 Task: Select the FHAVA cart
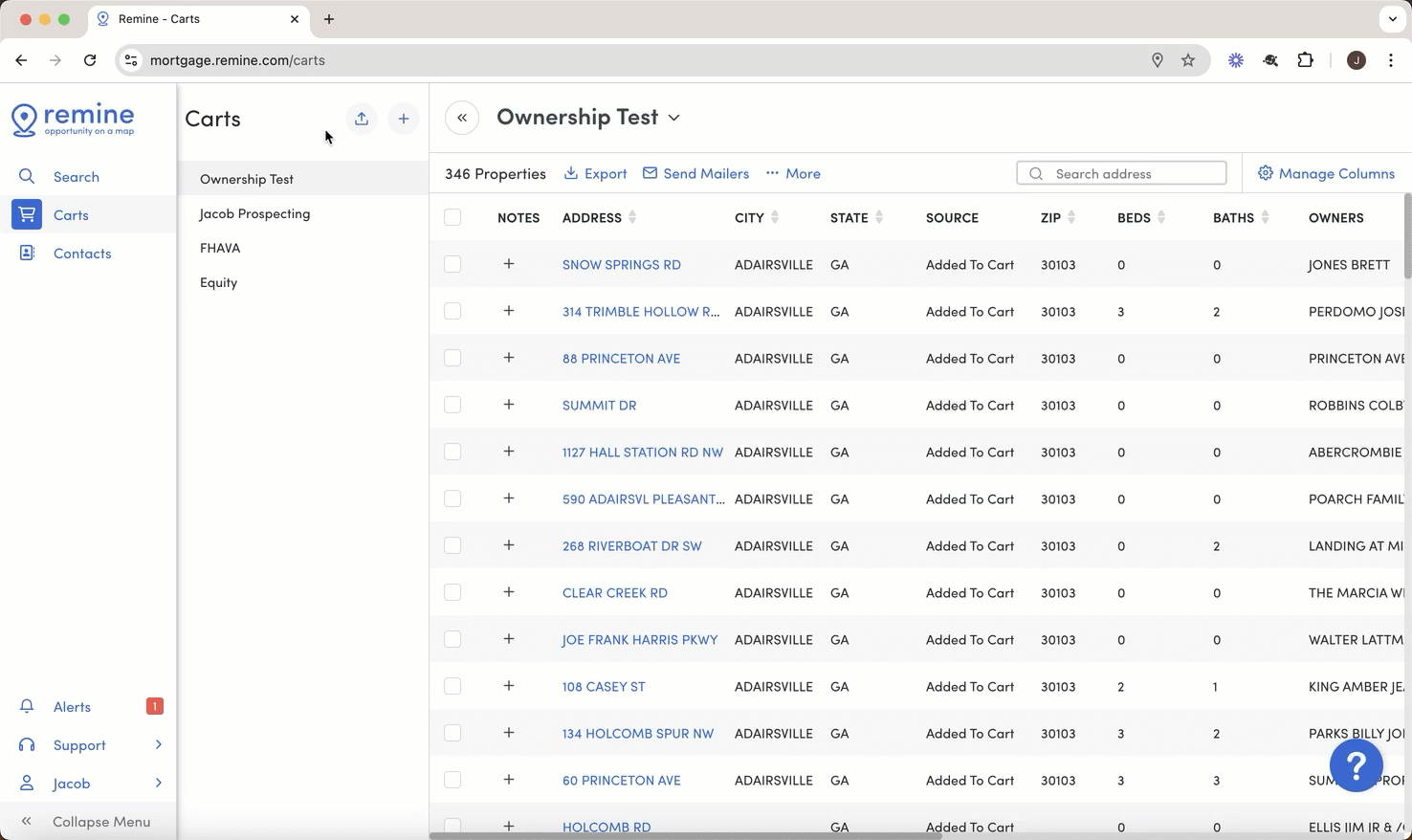303,248
